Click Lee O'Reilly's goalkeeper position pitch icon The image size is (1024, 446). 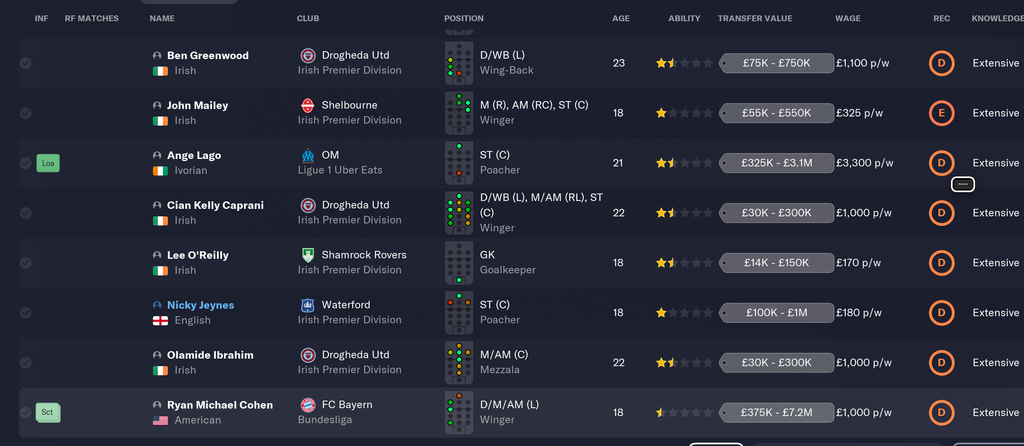(459, 263)
